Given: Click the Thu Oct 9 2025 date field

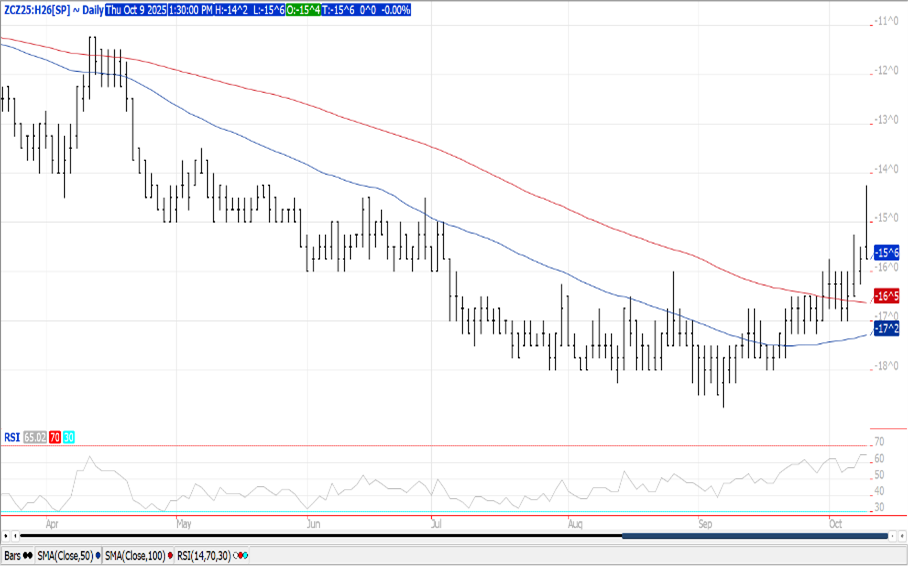Looking at the screenshot, I should [136, 8].
